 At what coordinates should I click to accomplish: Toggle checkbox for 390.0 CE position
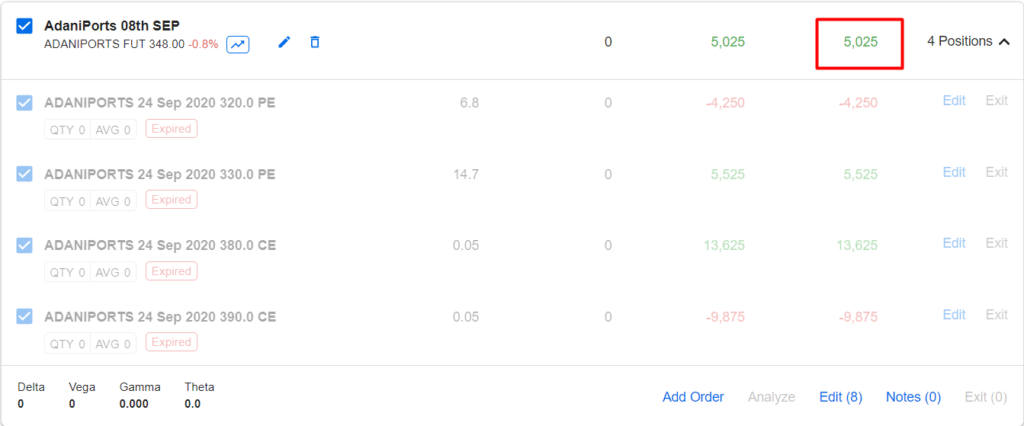pos(25,316)
